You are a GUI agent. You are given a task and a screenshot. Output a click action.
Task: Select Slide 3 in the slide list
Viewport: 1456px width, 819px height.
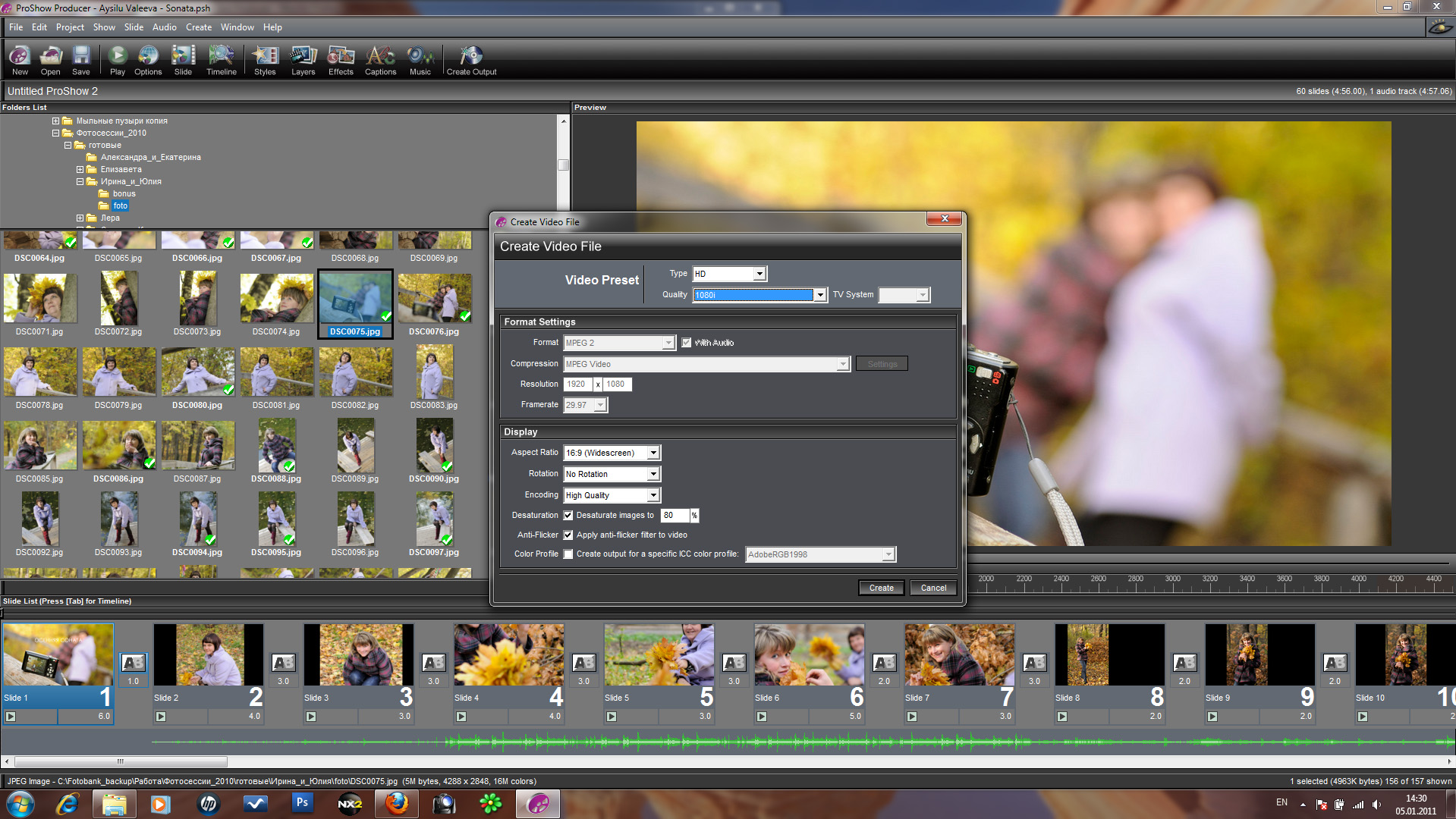358,673
